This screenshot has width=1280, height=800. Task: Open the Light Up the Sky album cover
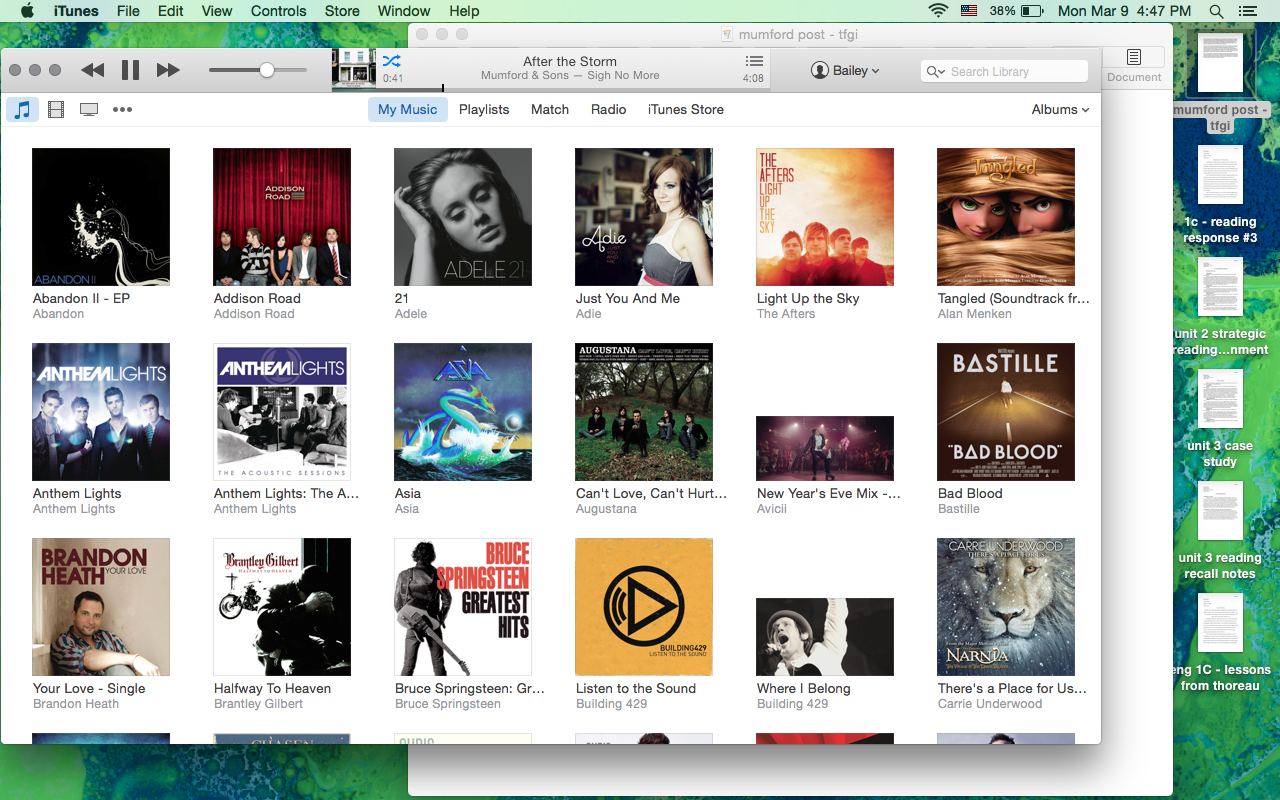(x=825, y=217)
